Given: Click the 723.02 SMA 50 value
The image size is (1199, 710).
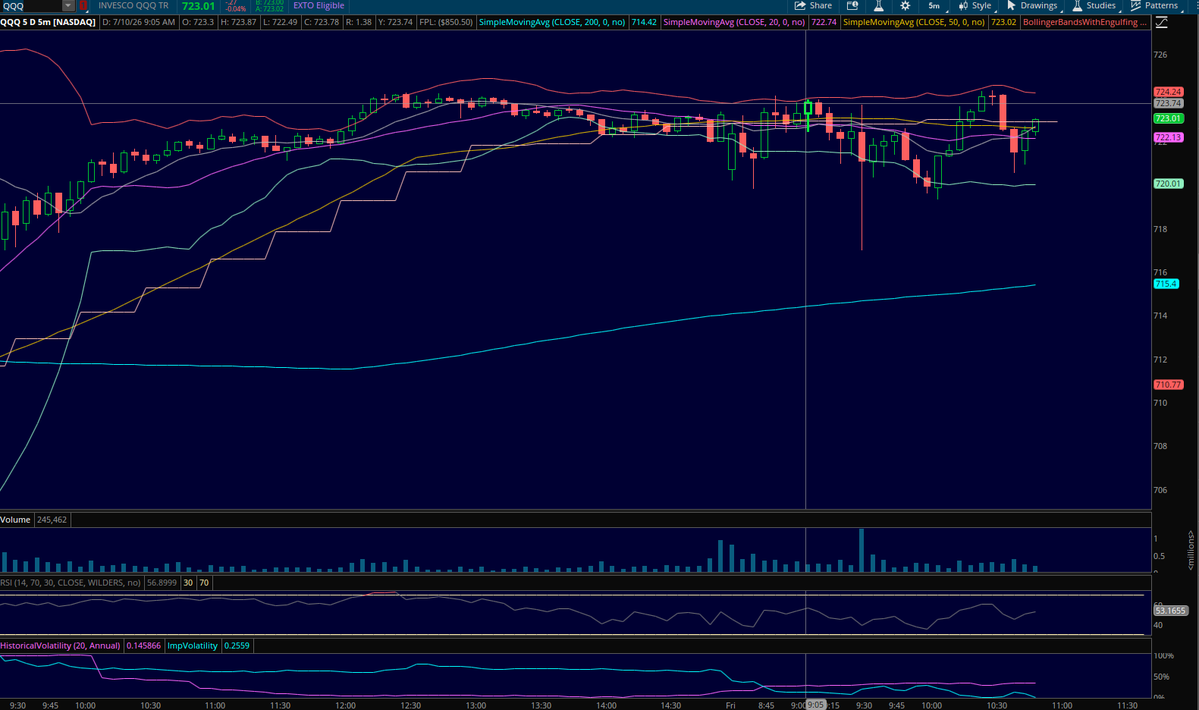Looking at the screenshot, I should [x=1003, y=22].
